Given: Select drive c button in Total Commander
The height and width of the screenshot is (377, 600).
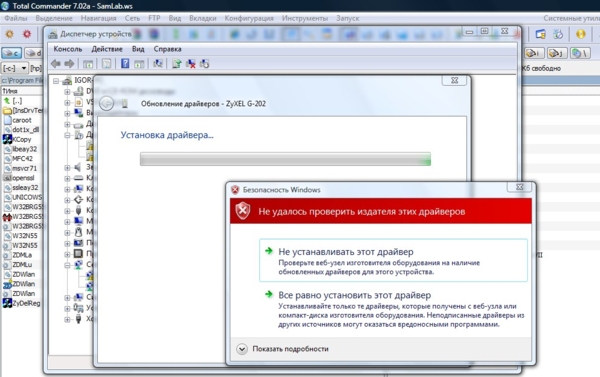Looking at the screenshot, I should pyautogui.click(x=11, y=53).
